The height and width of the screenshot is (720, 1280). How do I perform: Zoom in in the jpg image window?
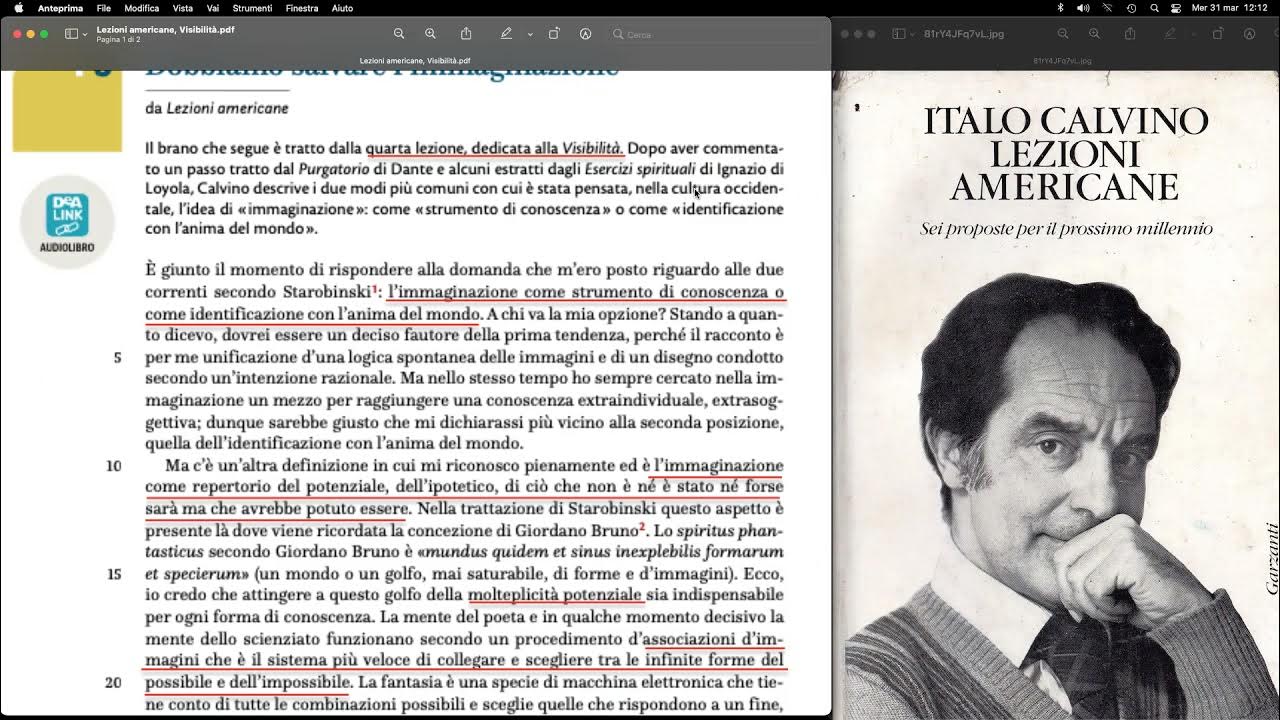click(x=1094, y=34)
